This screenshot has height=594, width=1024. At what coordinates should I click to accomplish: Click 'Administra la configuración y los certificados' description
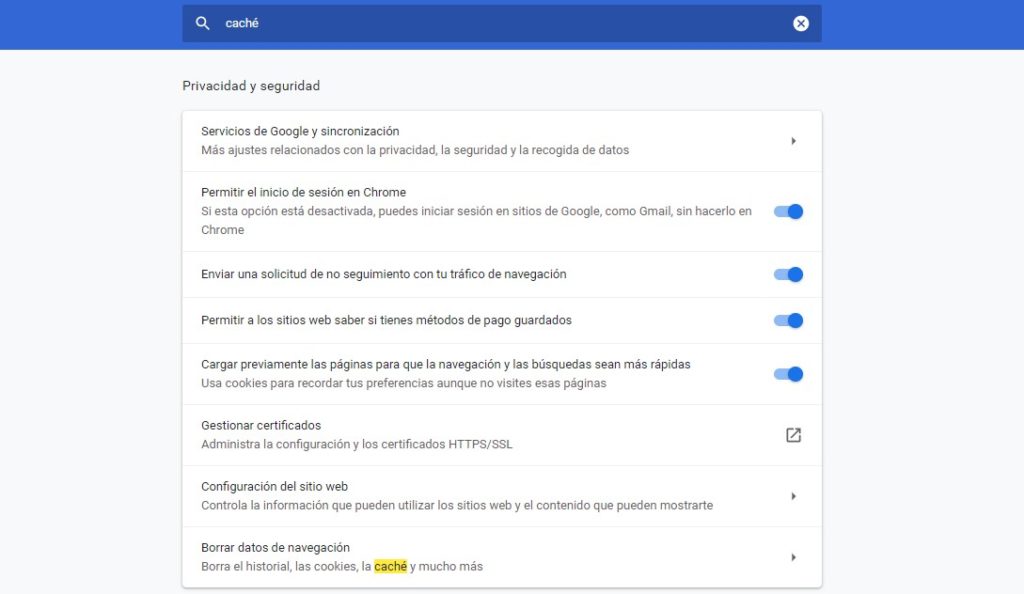356,444
